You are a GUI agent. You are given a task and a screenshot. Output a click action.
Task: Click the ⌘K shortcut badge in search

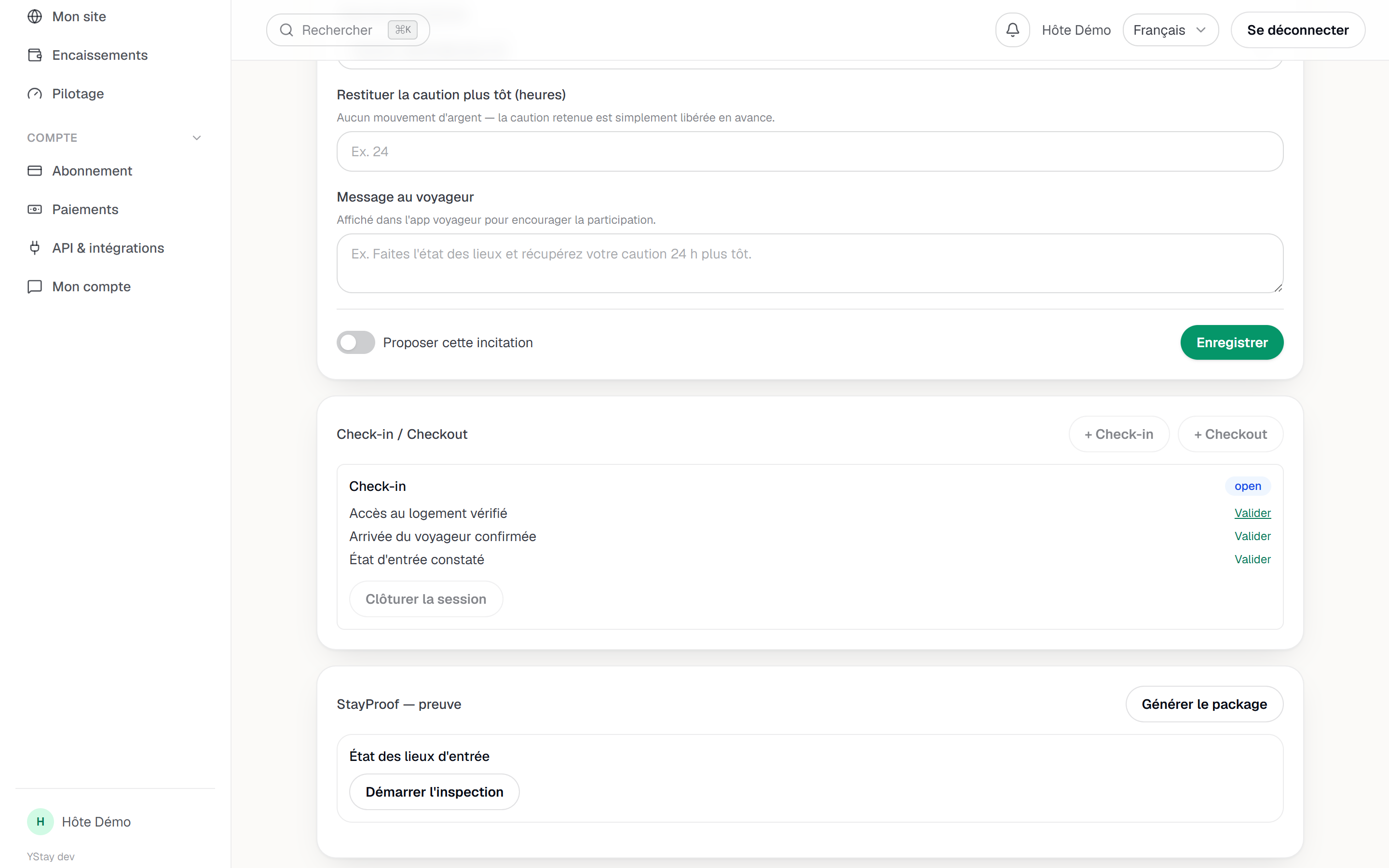click(x=403, y=30)
